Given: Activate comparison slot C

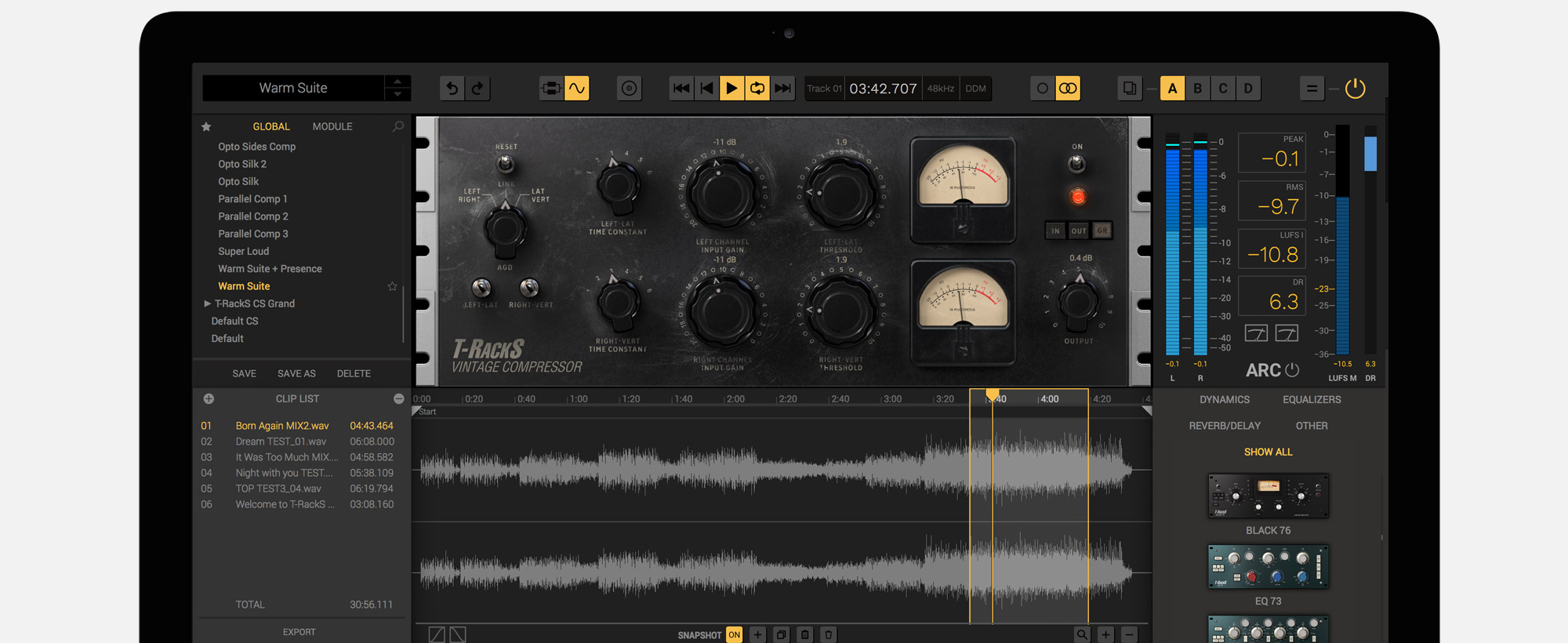Looking at the screenshot, I should coord(1222,89).
